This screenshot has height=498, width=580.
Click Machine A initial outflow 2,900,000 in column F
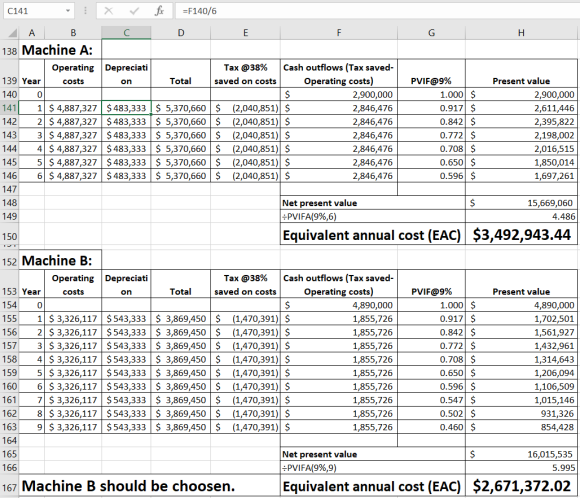tap(339, 95)
